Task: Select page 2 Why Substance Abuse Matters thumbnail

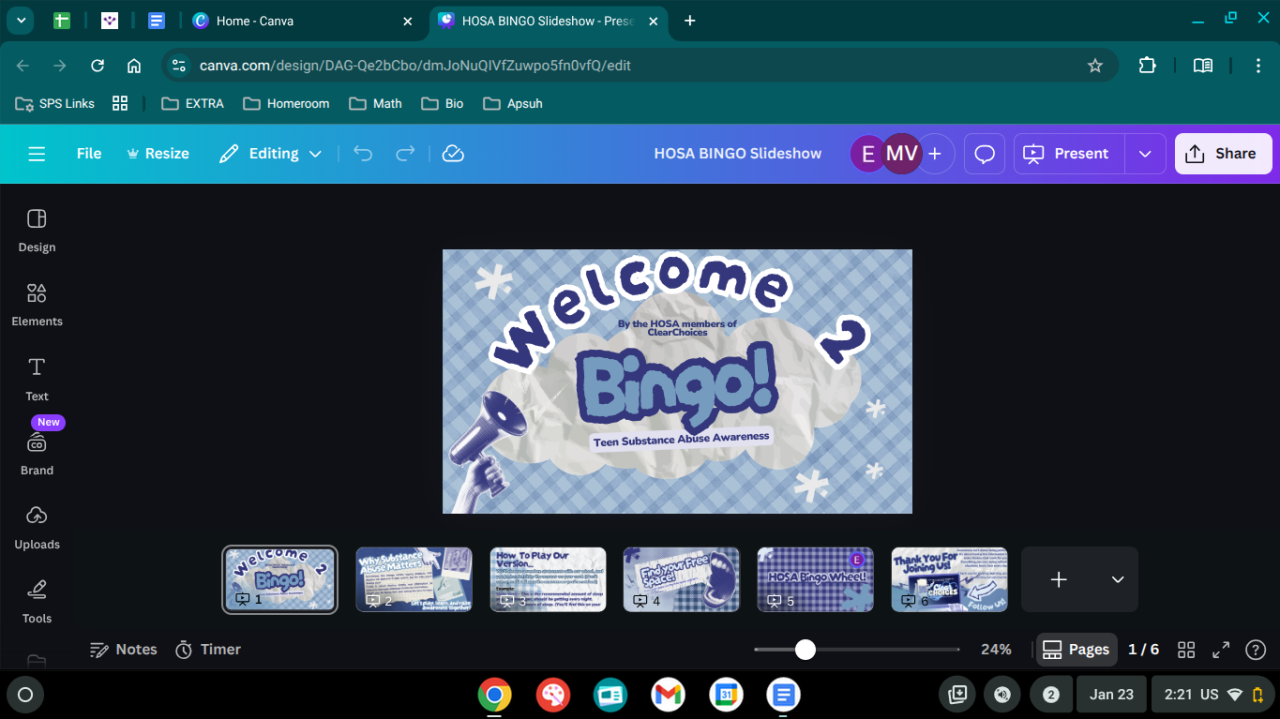Action: pyautogui.click(x=414, y=579)
